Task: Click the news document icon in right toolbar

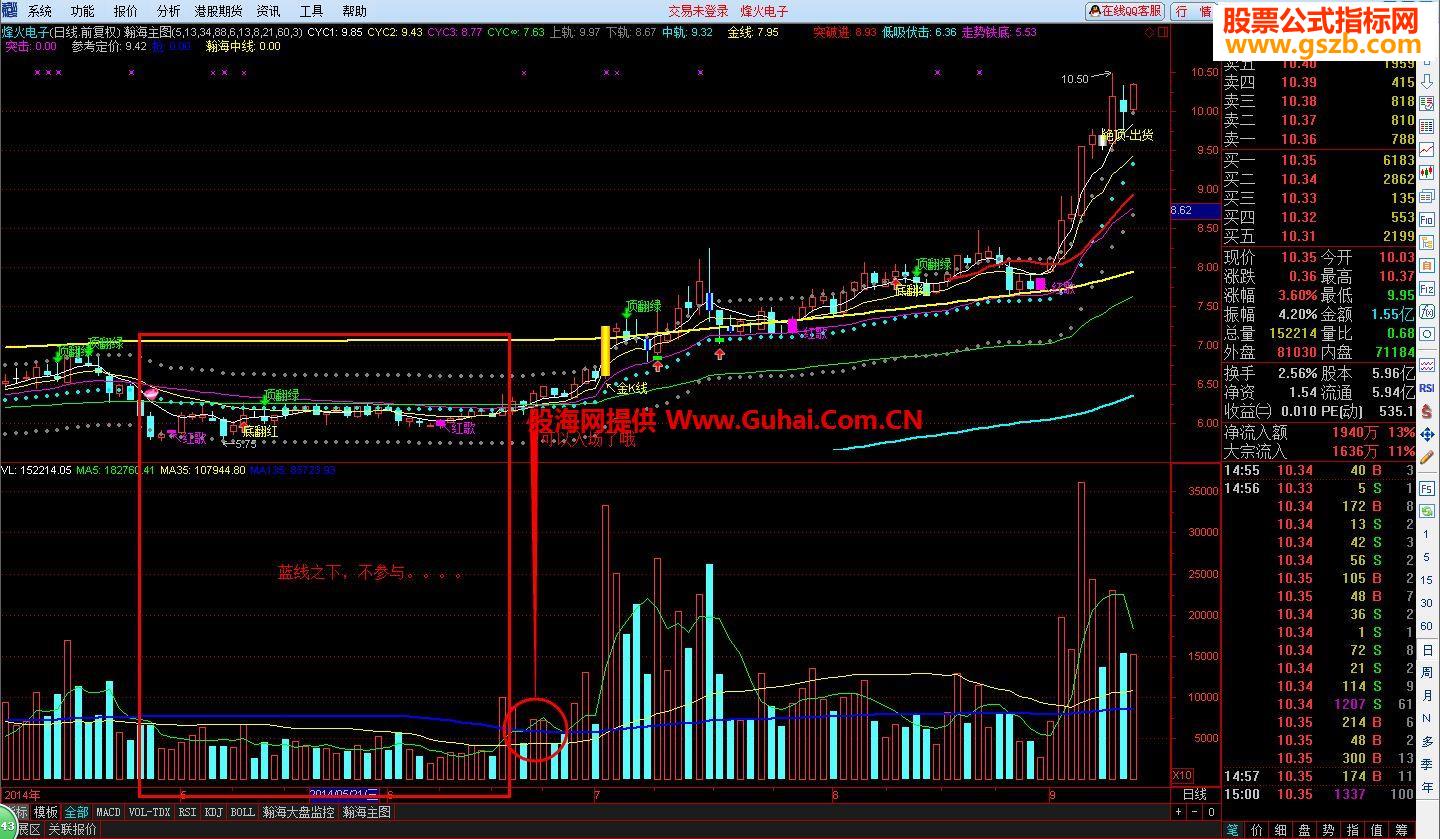Action: tap(1427, 196)
